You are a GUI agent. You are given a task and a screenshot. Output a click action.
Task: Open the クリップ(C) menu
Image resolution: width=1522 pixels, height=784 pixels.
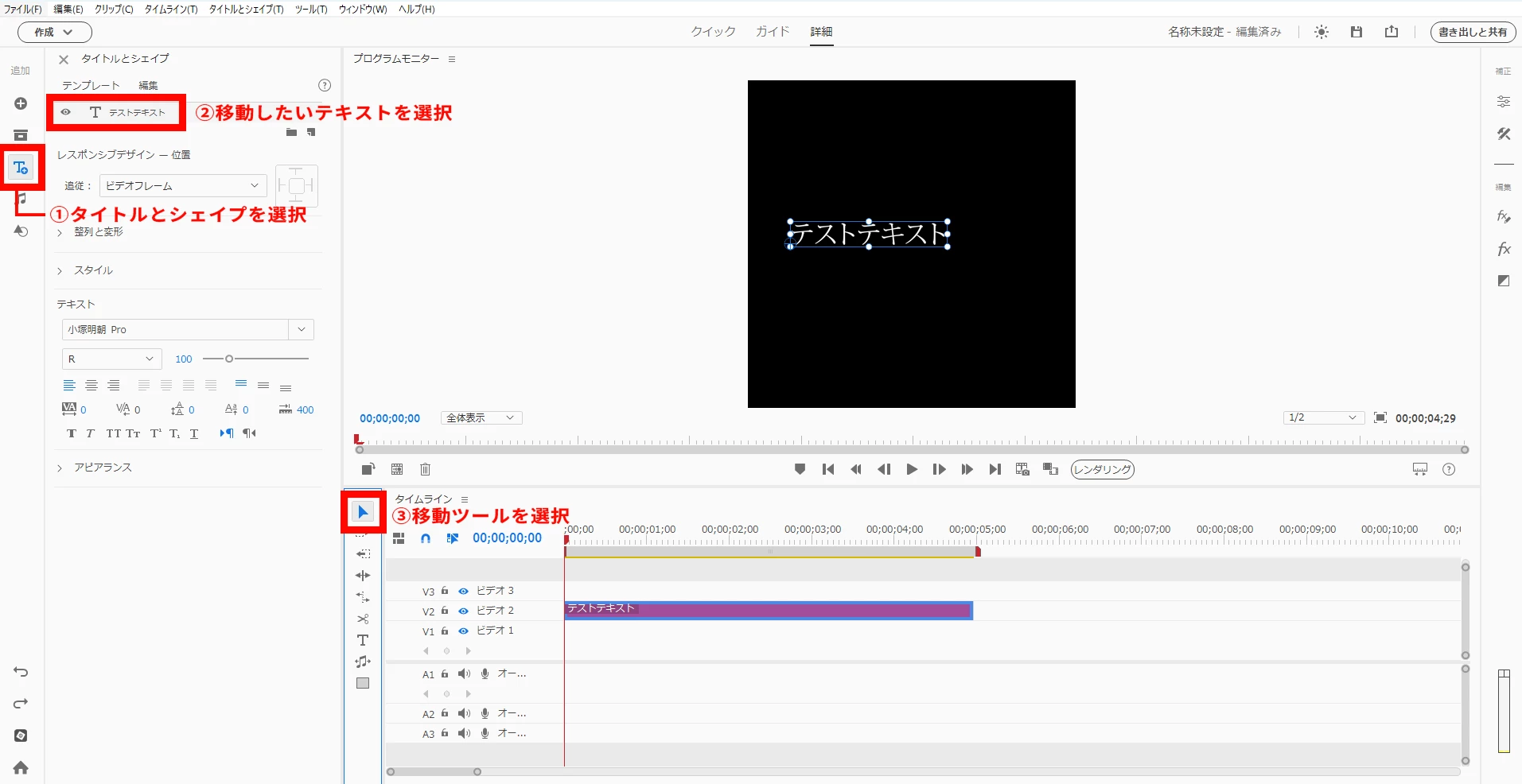coord(114,10)
